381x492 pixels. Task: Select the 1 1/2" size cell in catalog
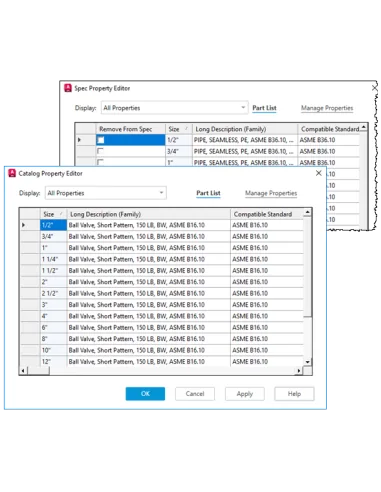coord(53,270)
